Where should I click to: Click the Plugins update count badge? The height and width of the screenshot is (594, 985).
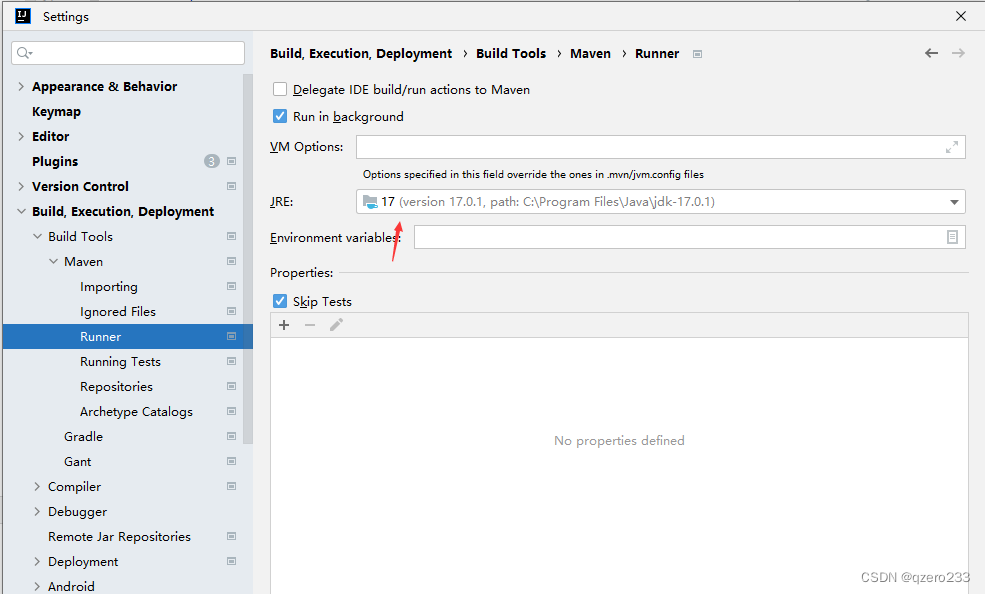point(212,161)
